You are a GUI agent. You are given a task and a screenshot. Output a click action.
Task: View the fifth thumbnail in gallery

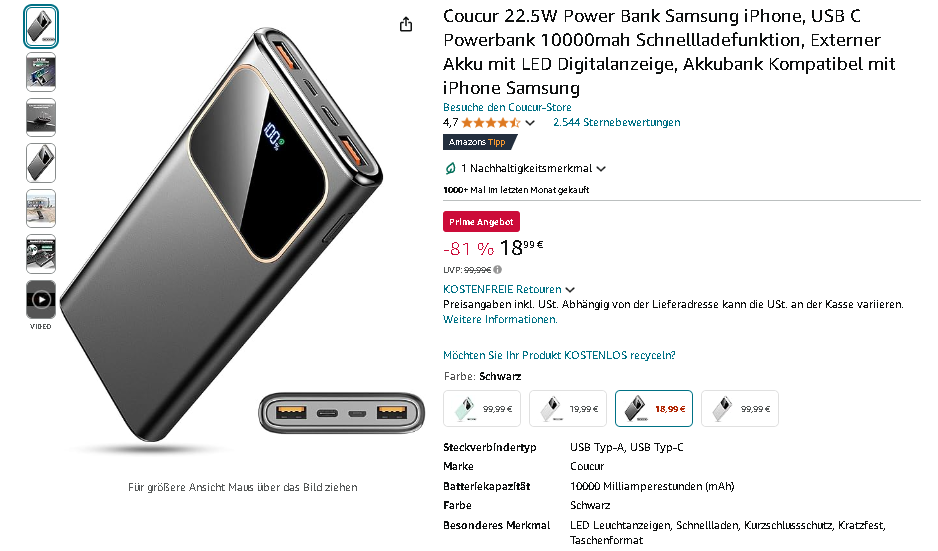click(x=41, y=208)
